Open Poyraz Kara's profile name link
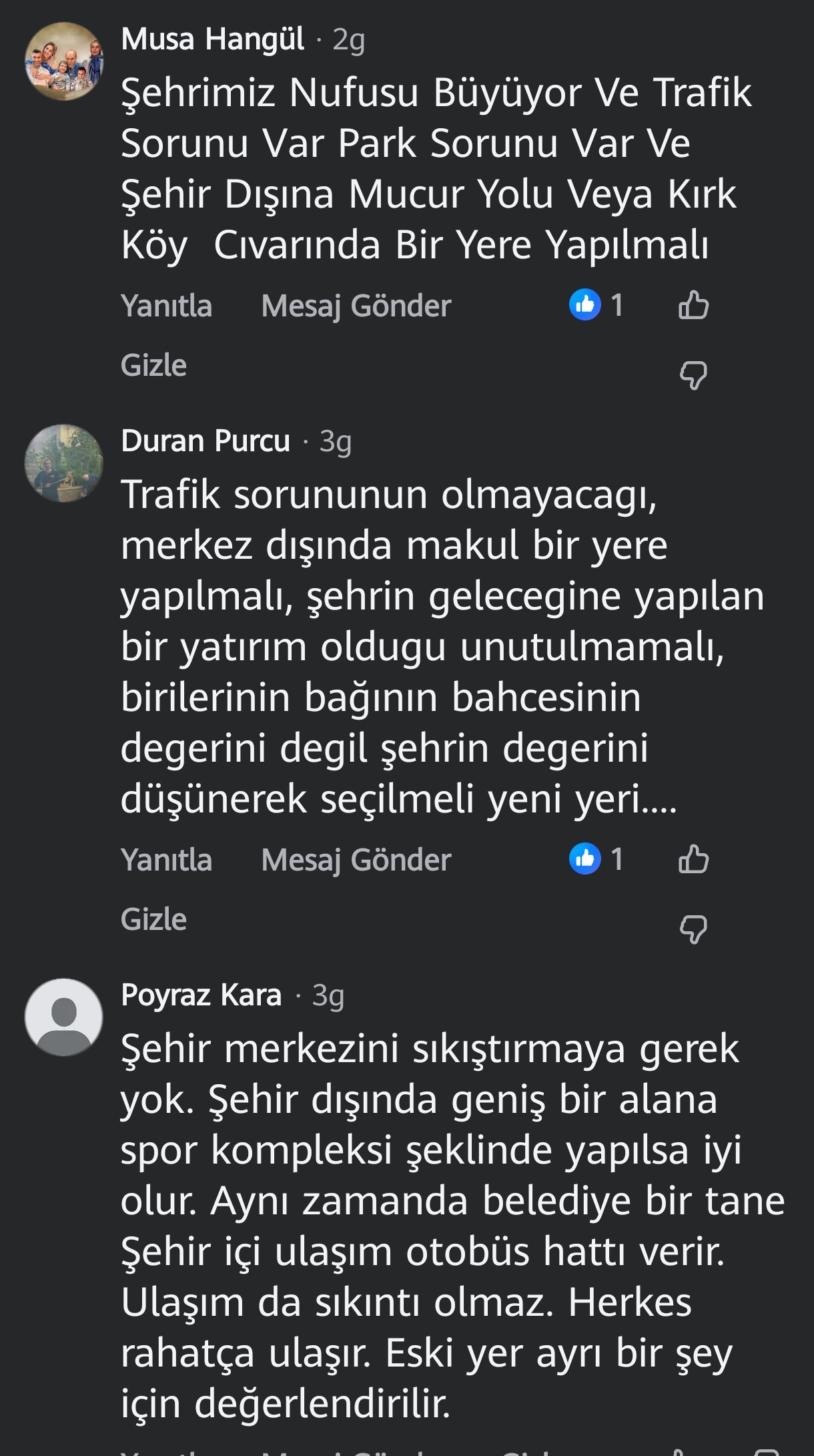The width and height of the screenshot is (814, 1456). click(201, 995)
